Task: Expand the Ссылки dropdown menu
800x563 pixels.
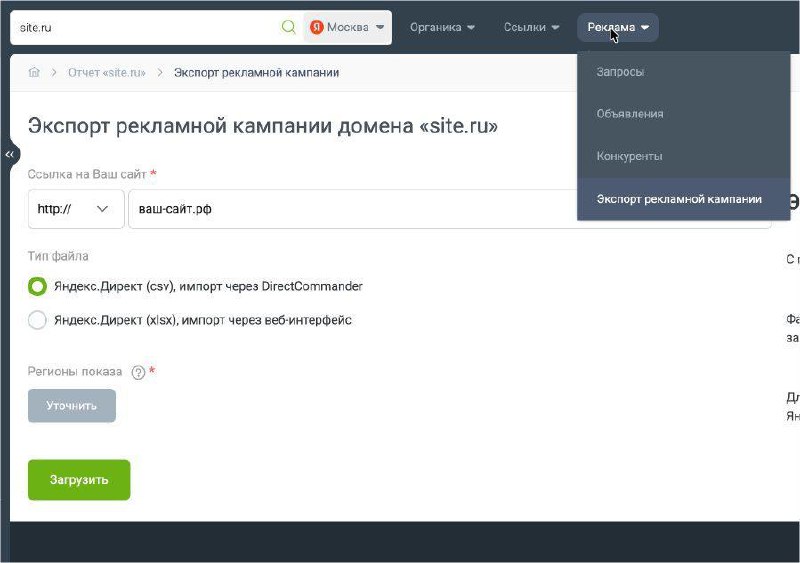Action: (532, 27)
